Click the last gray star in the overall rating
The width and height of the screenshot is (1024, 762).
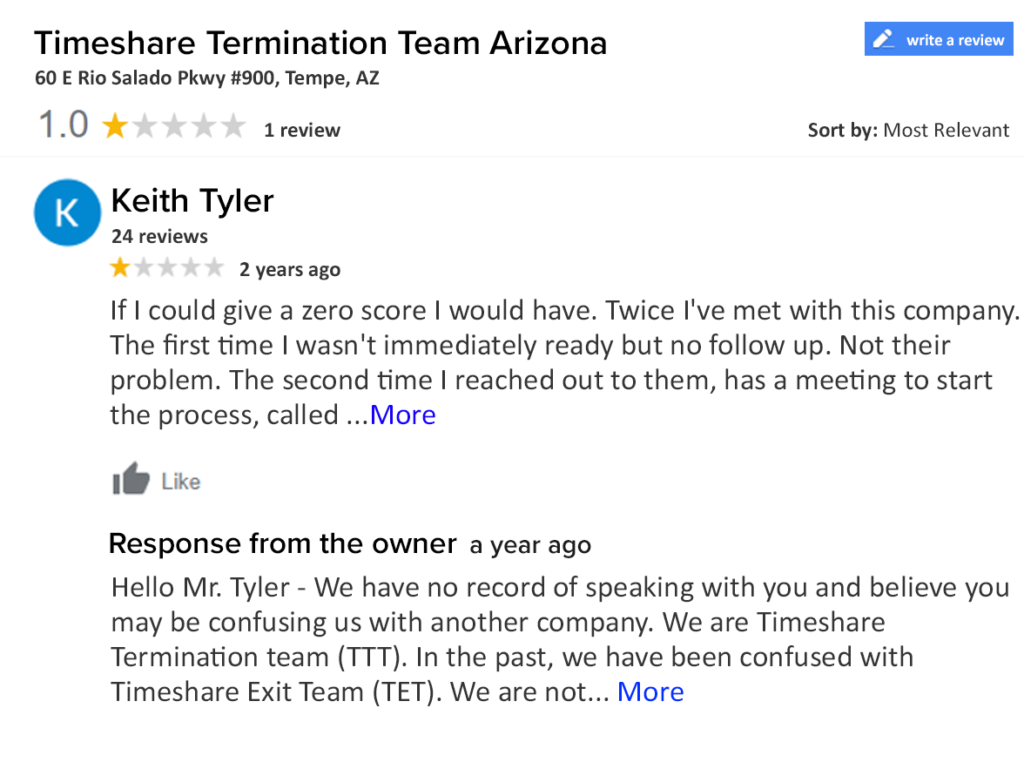pyautogui.click(x=233, y=126)
